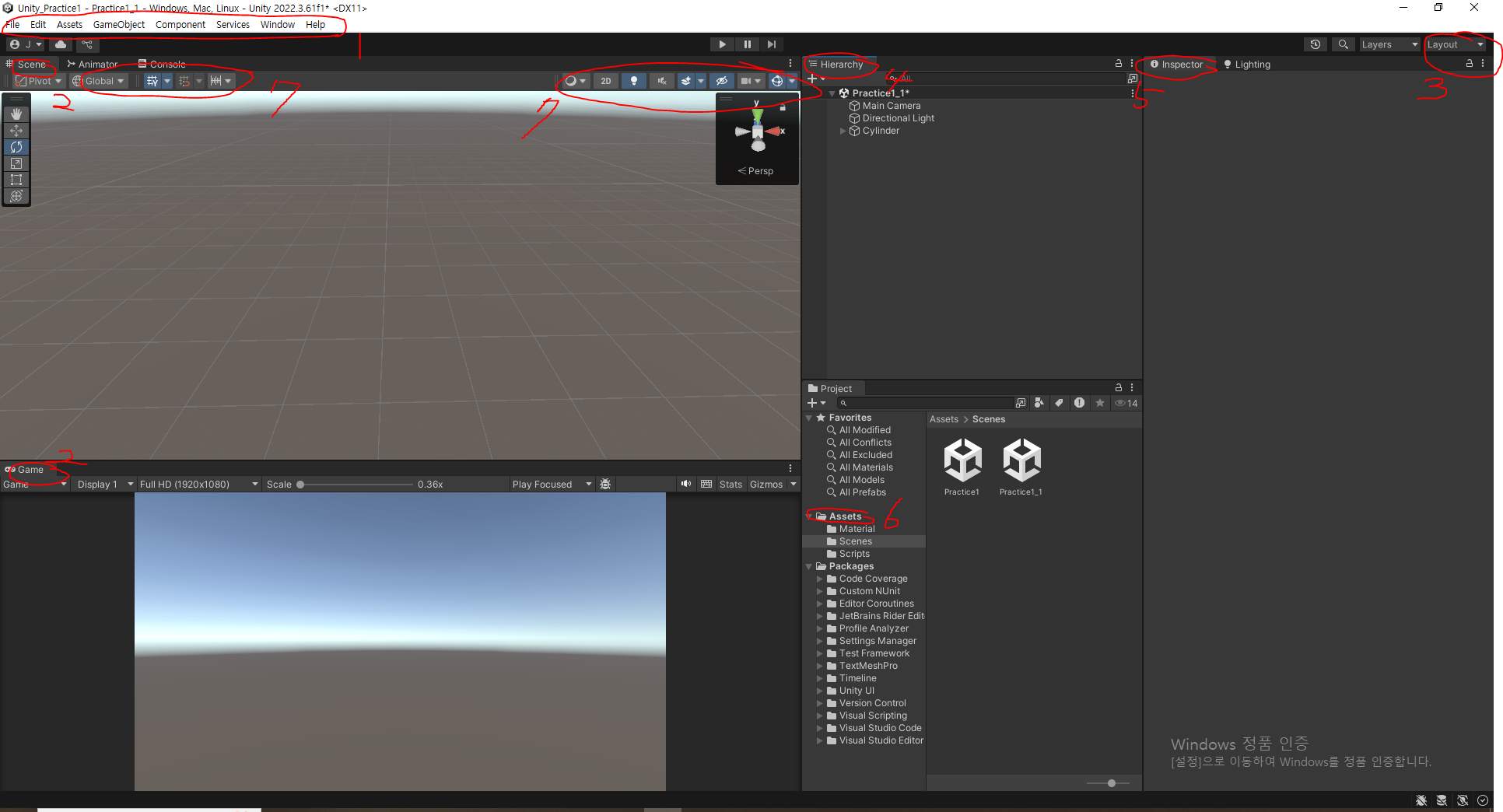
Task: Toggle grid visibility in Scene view
Action: (152, 81)
